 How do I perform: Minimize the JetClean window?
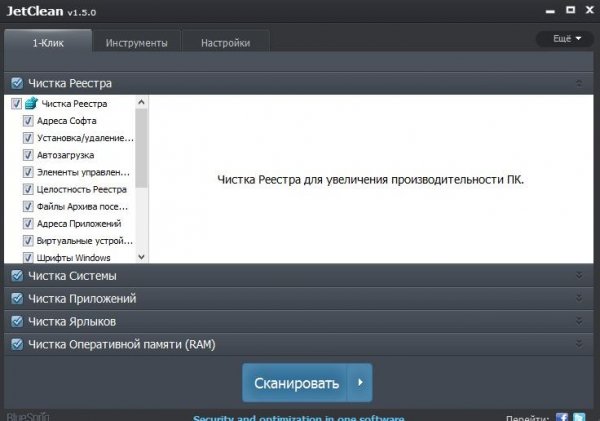550,11
